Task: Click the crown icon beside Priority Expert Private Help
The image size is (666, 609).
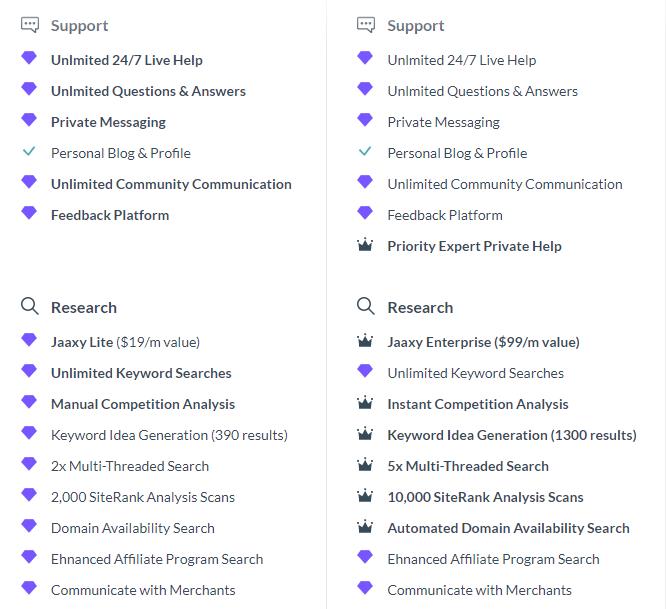Action: [x=365, y=245]
